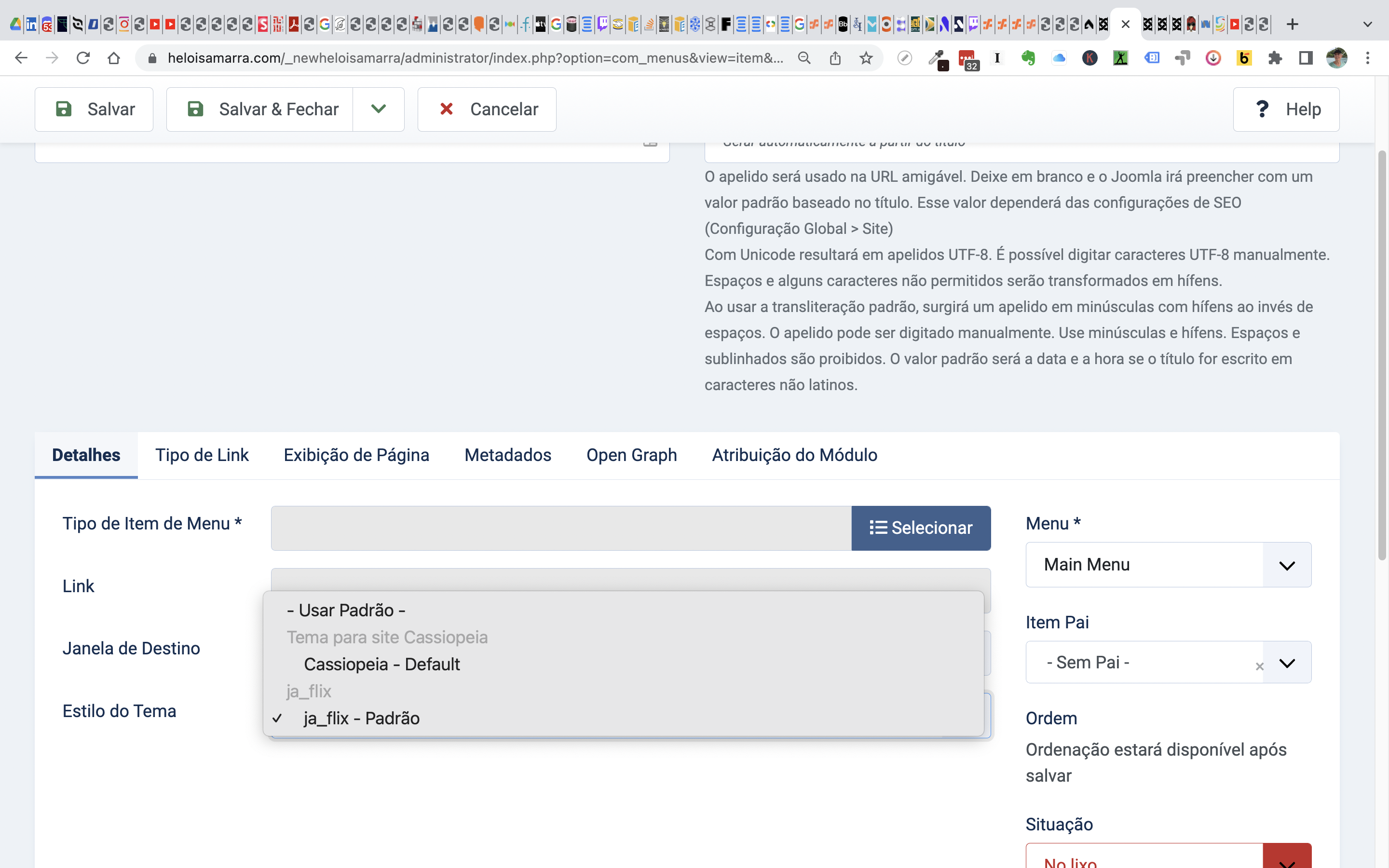Image resolution: width=1389 pixels, height=868 pixels.
Task: Switch to Tipo de Link tab
Action: pos(202,455)
